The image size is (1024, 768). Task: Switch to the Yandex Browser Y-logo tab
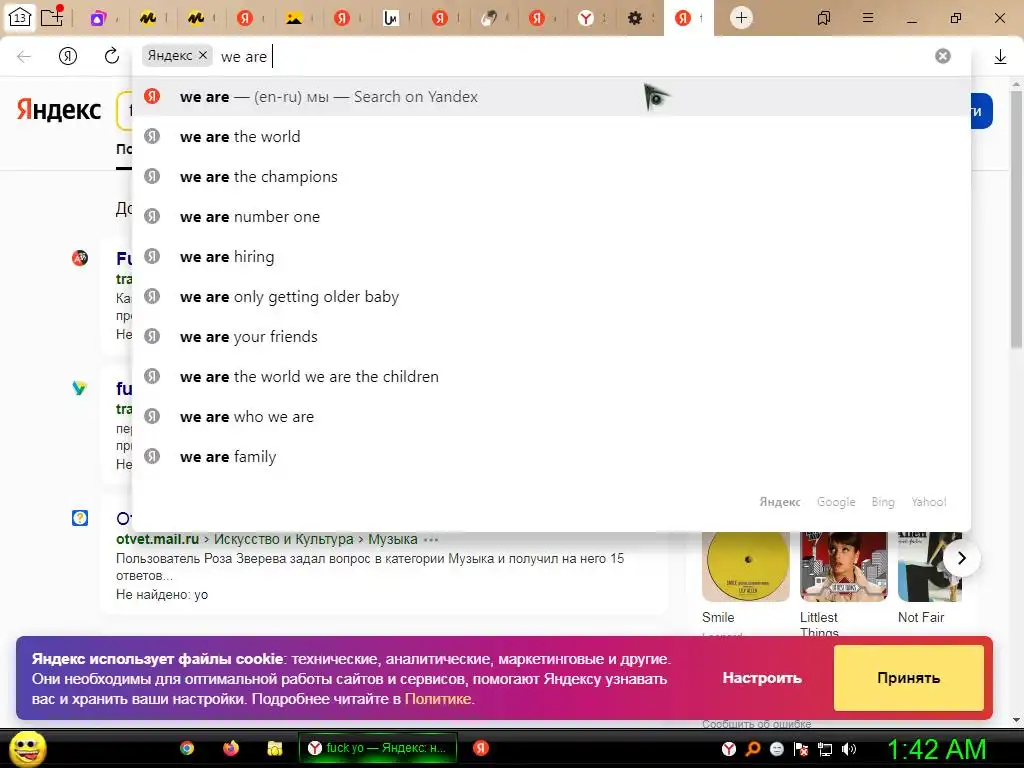point(586,18)
